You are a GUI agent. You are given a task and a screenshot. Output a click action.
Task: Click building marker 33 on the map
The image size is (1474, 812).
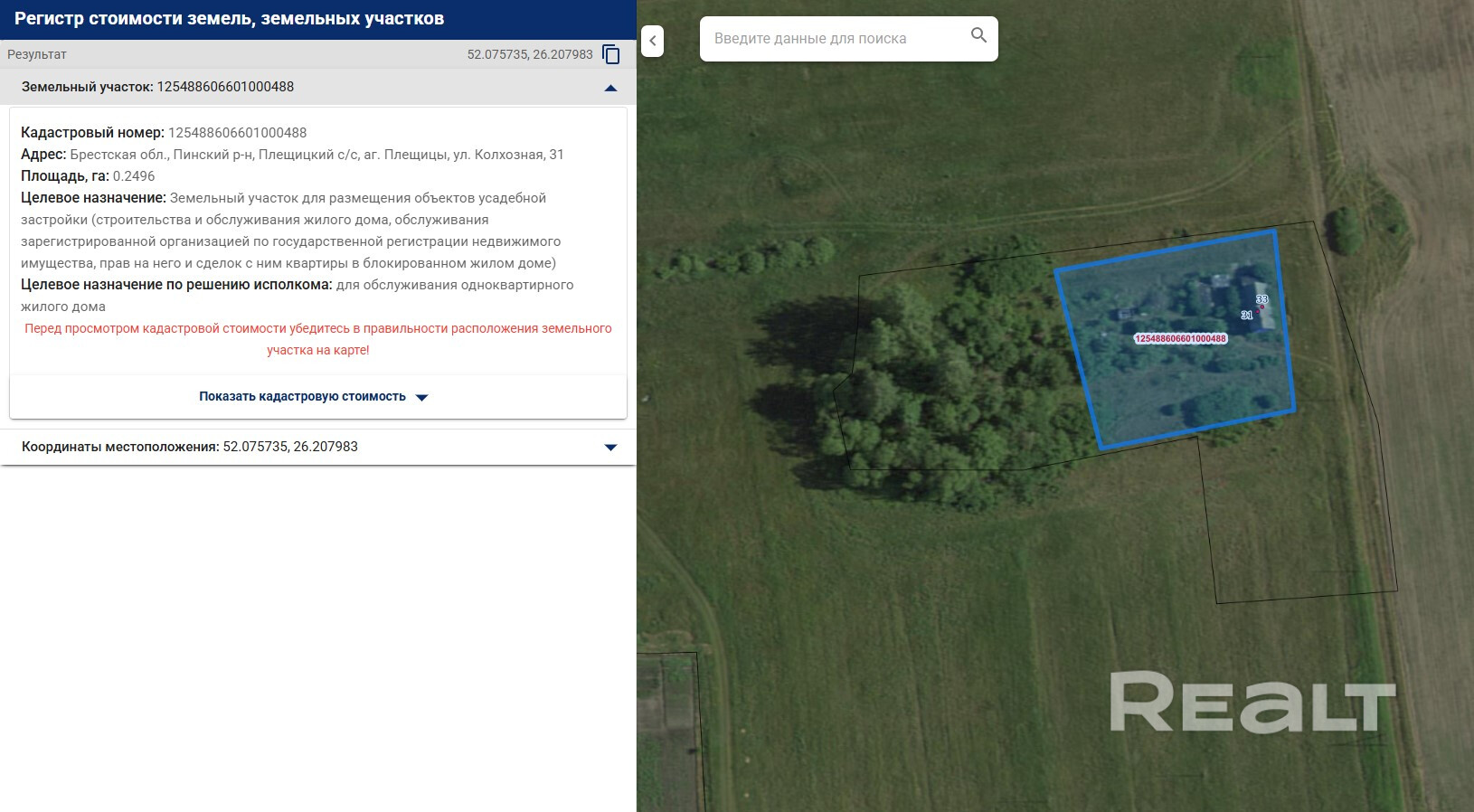point(1261,299)
